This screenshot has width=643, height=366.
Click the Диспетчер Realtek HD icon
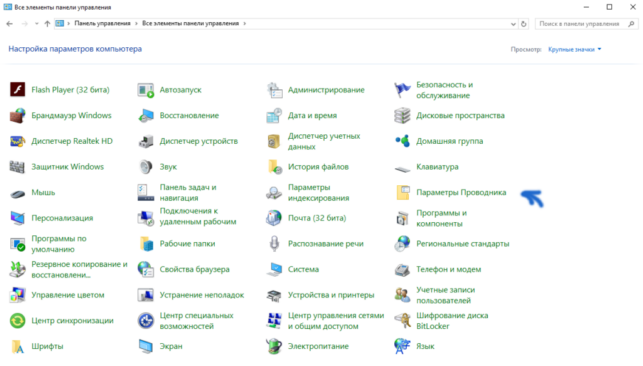click(x=18, y=141)
